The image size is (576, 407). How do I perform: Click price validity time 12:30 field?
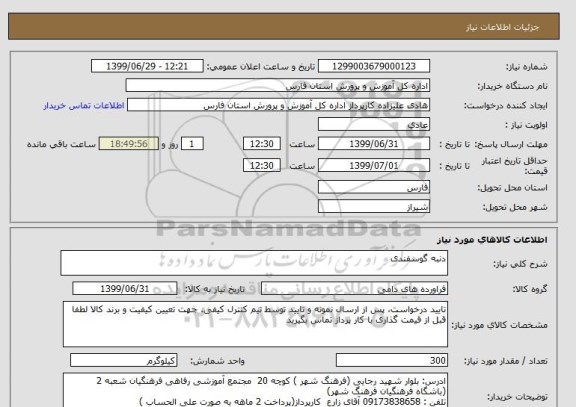click(262, 165)
